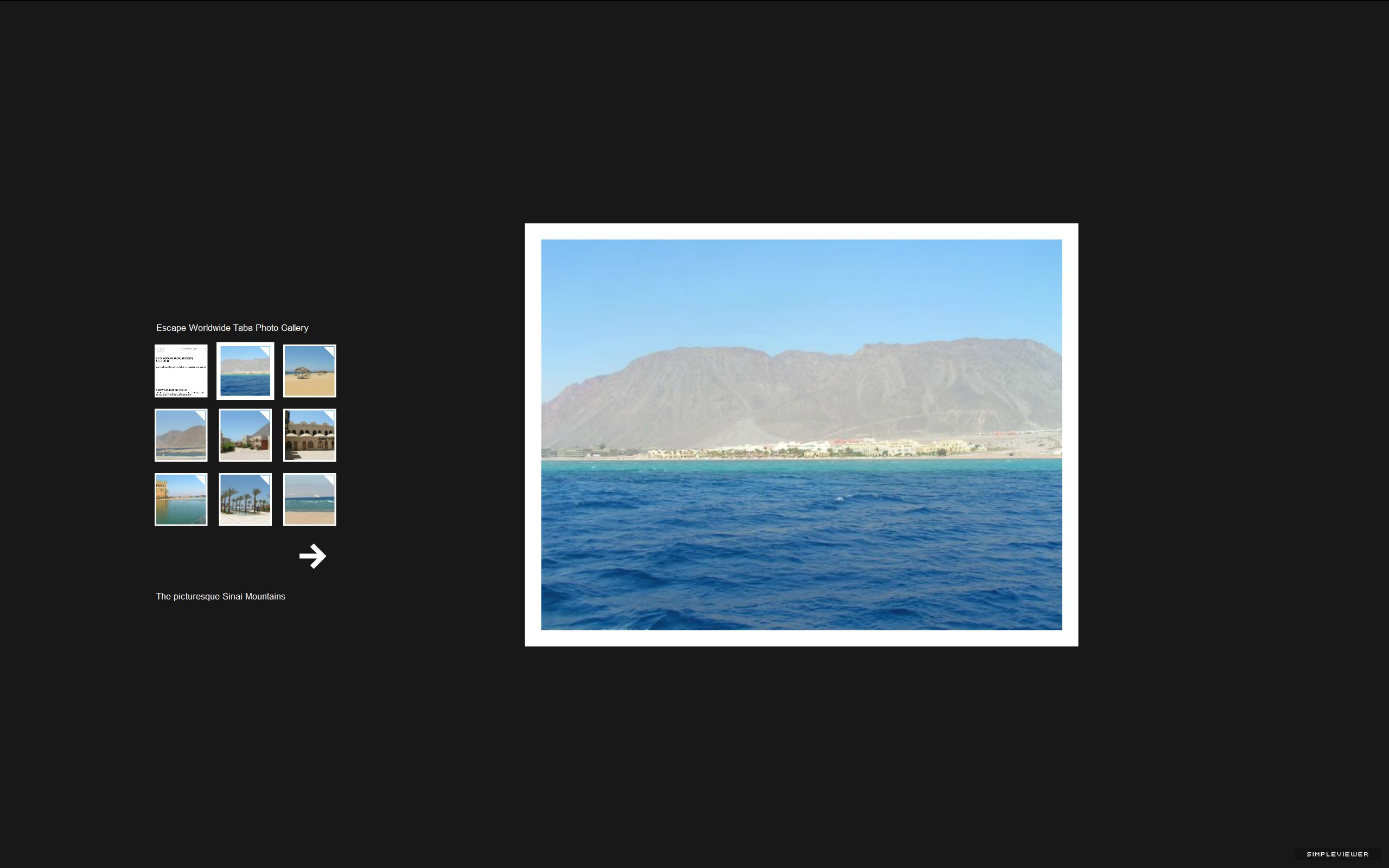
Task: Click the folded corner on the sailboat thumbnail
Action: pyautogui.click(x=330, y=479)
